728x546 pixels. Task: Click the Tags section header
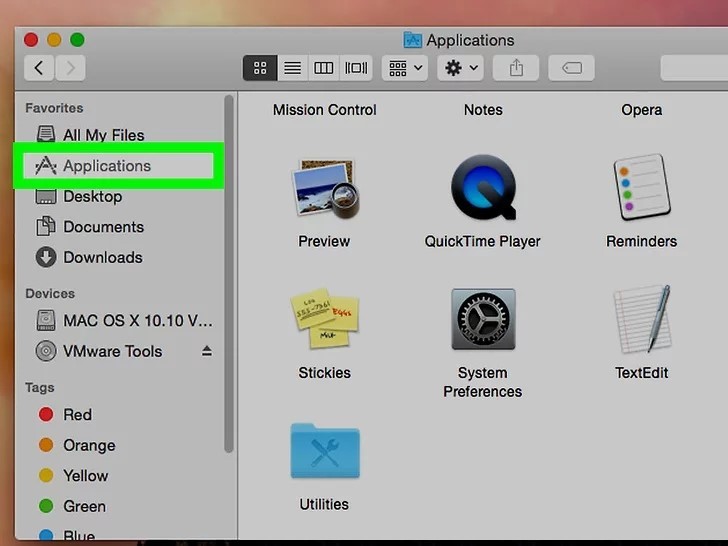click(x=40, y=388)
